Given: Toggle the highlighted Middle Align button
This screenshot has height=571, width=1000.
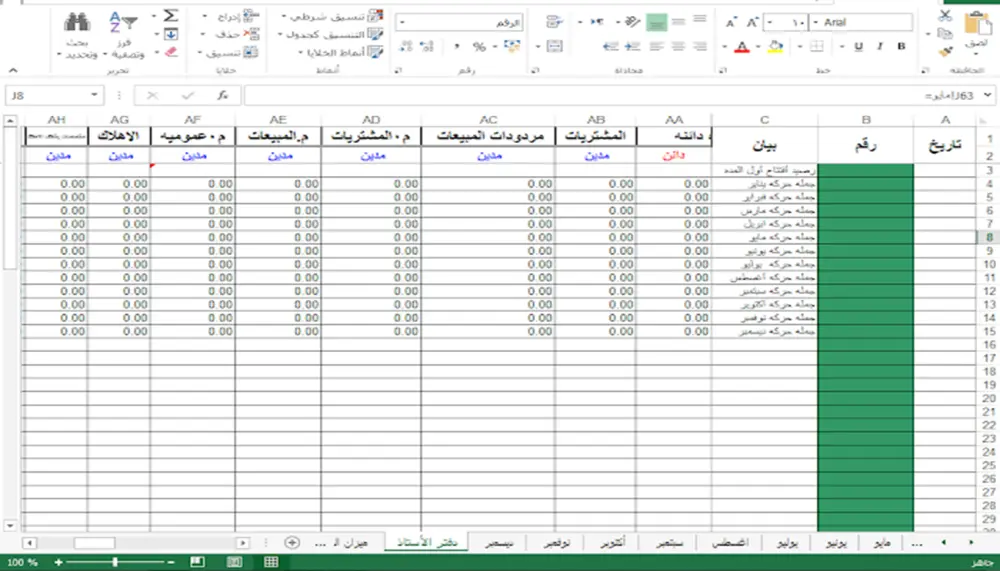Looking at the screenshot, I should [656, 22].
